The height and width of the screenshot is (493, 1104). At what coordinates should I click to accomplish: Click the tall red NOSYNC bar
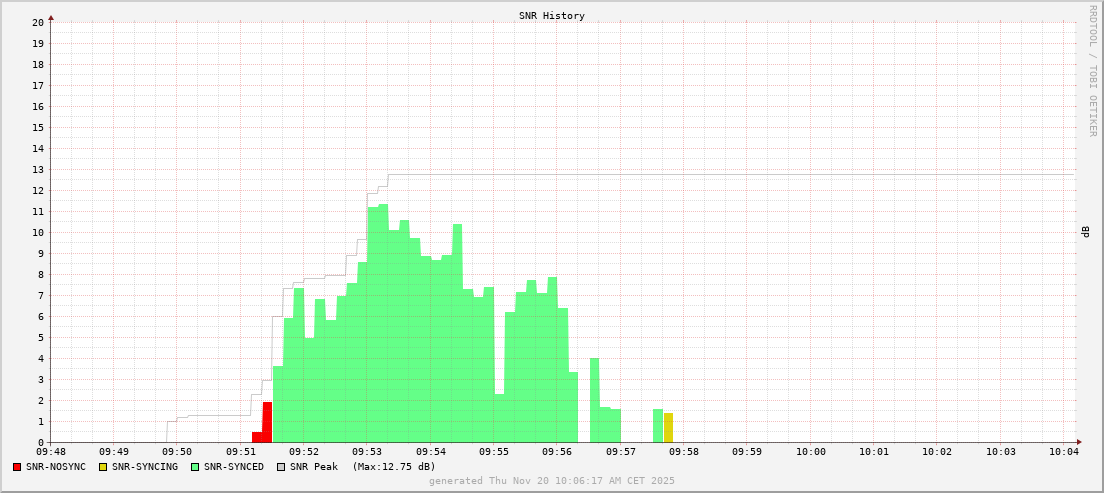click(267, 422)
